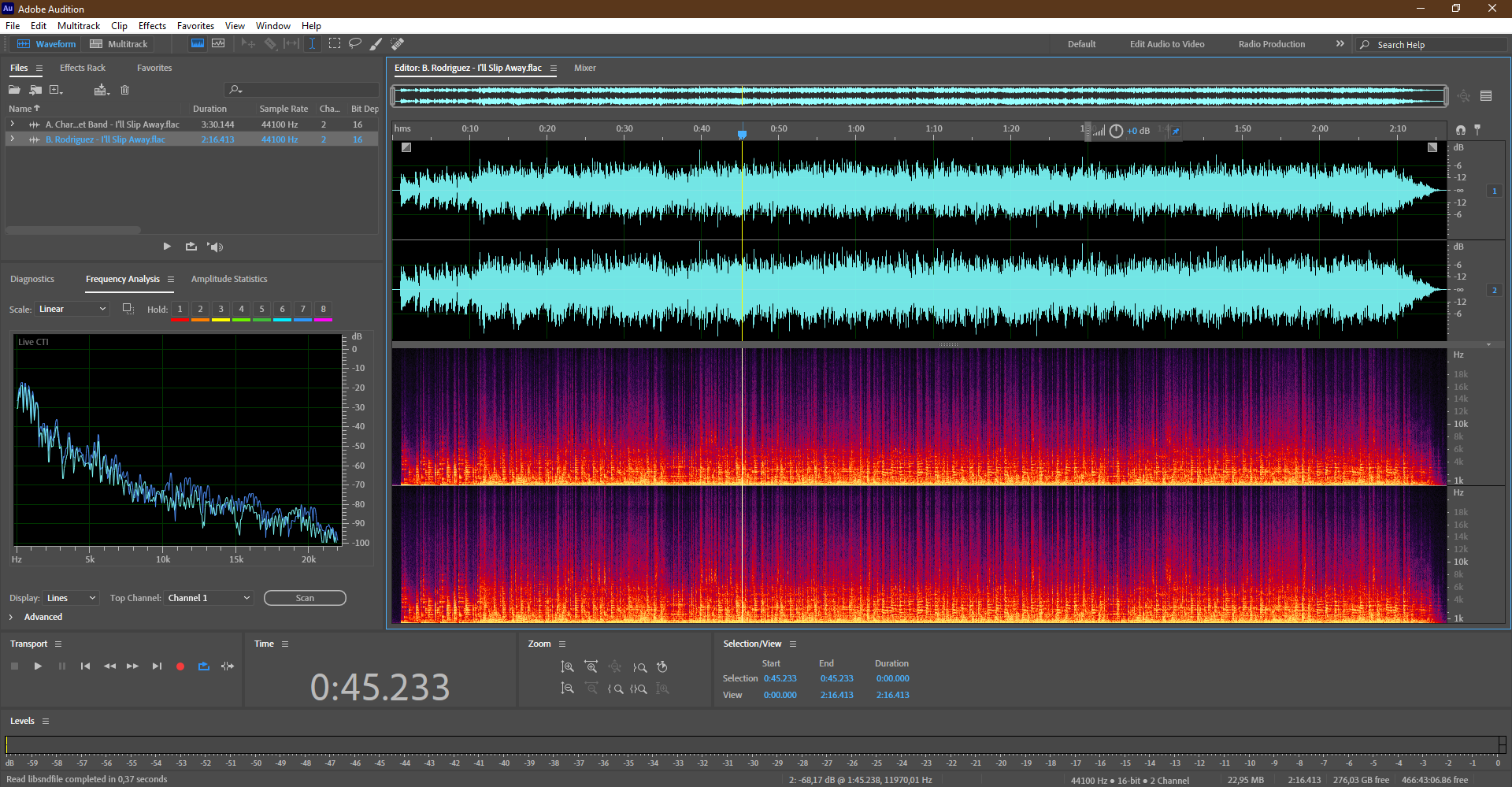Screen dimensions: 1512x787
Task: Expand the B. Rodriguez file row
Action: tap(13, 139)
